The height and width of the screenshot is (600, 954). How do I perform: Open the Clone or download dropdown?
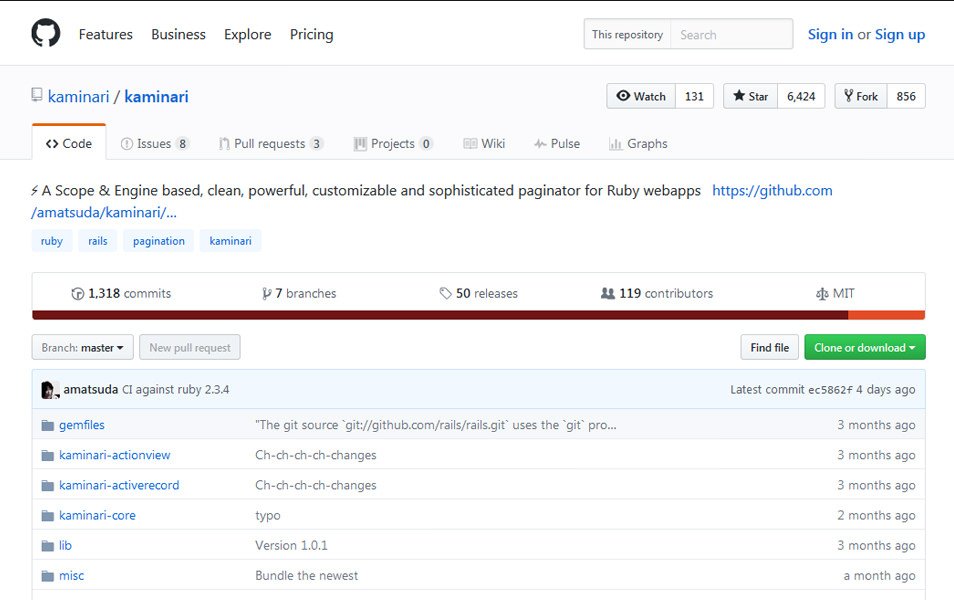click(864, 347)
